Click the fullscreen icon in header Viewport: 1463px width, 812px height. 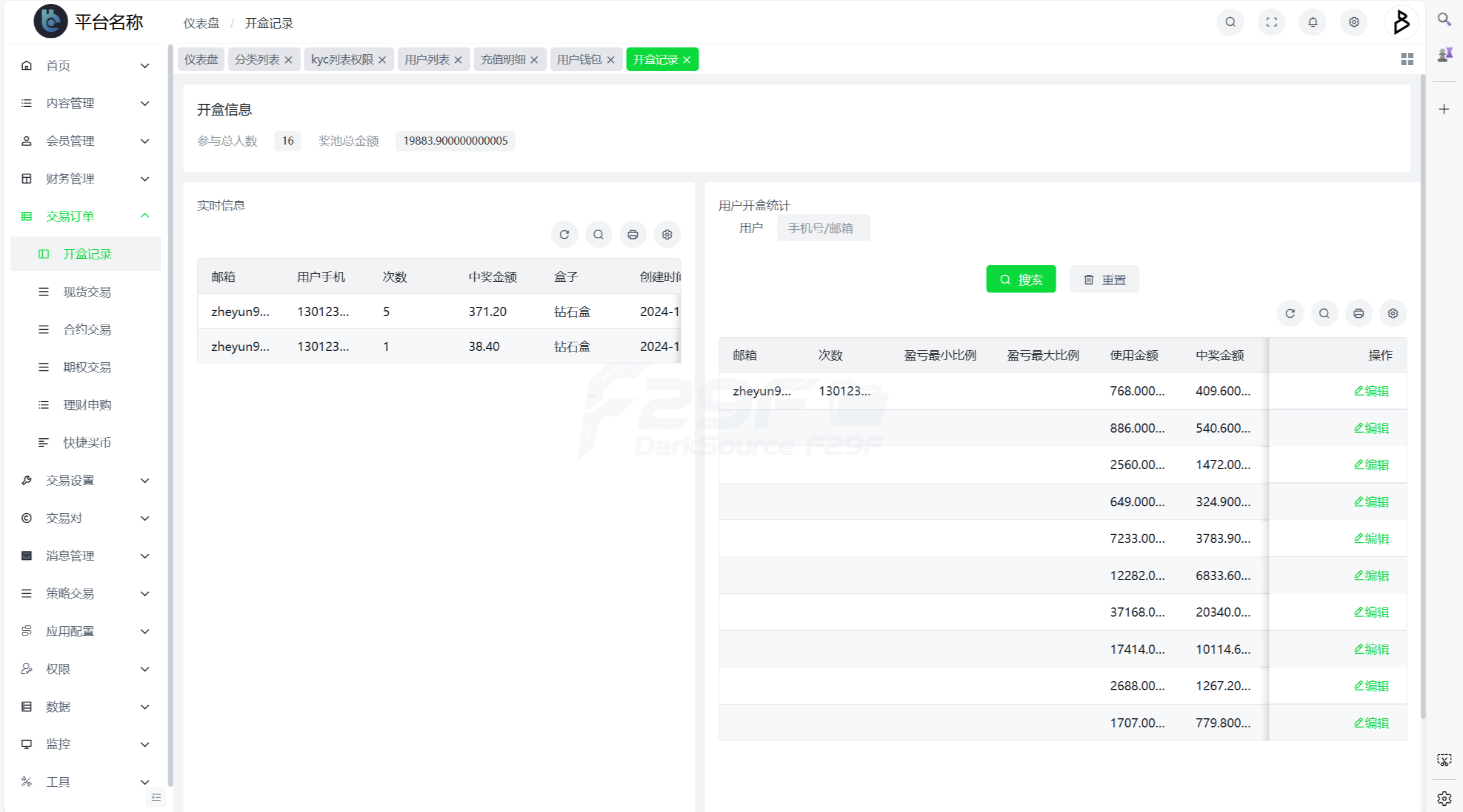[1271, 22]
